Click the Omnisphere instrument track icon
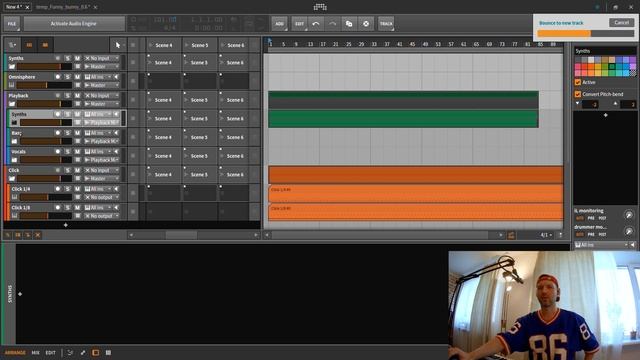This screenshot has height=360, width=640. (12, 85)
